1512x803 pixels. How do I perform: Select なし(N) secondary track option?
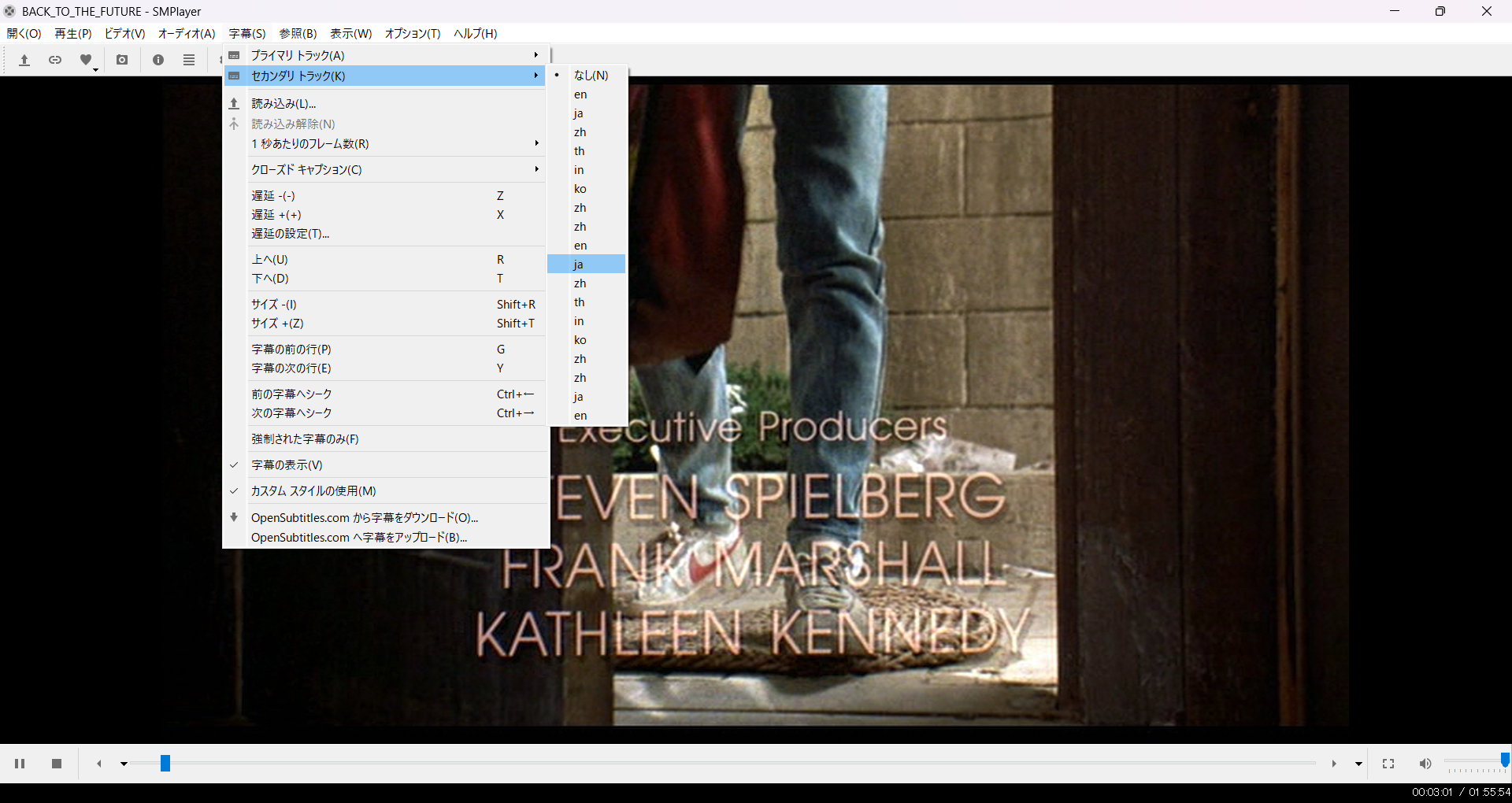(x=591, y=76)
